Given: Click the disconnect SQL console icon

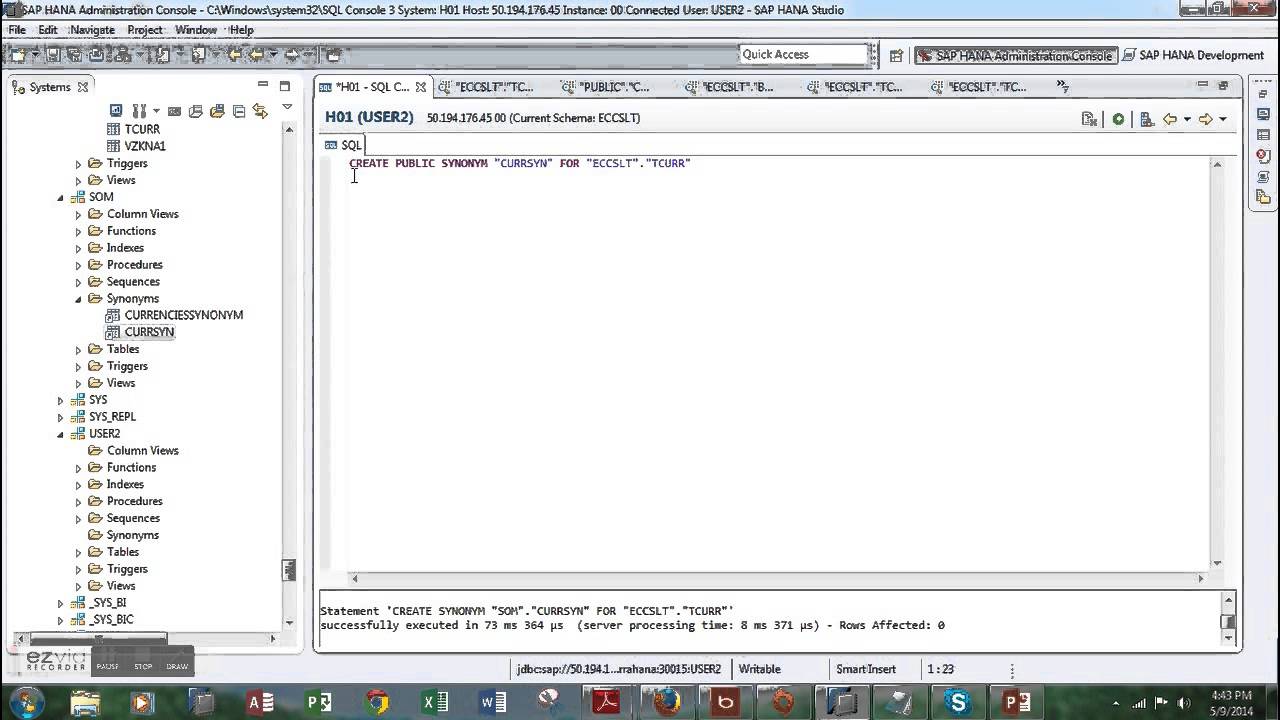Looking at the screenshot, I should pos(1090,119).
